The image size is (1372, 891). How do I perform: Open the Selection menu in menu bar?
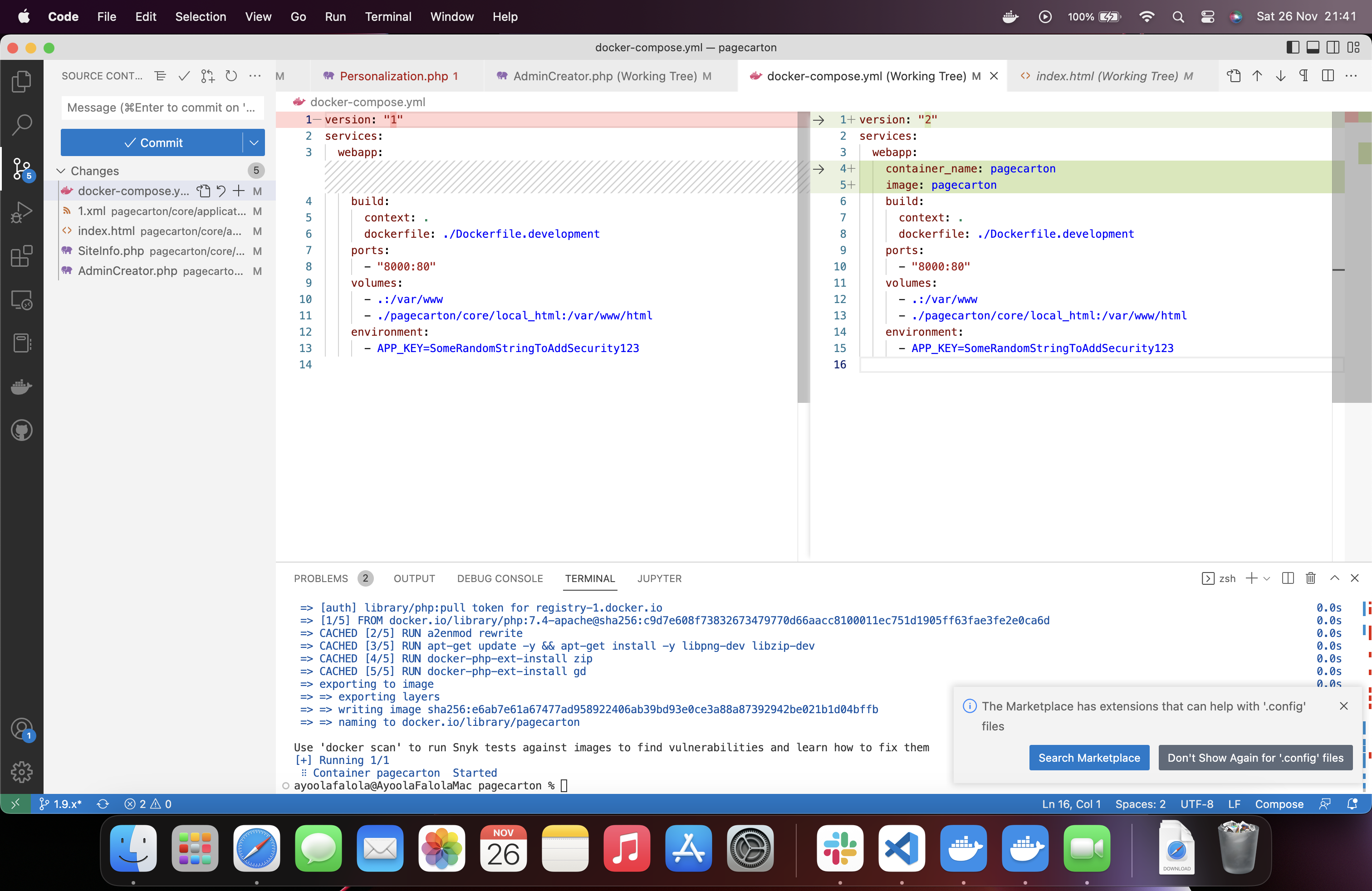(201, 17)
